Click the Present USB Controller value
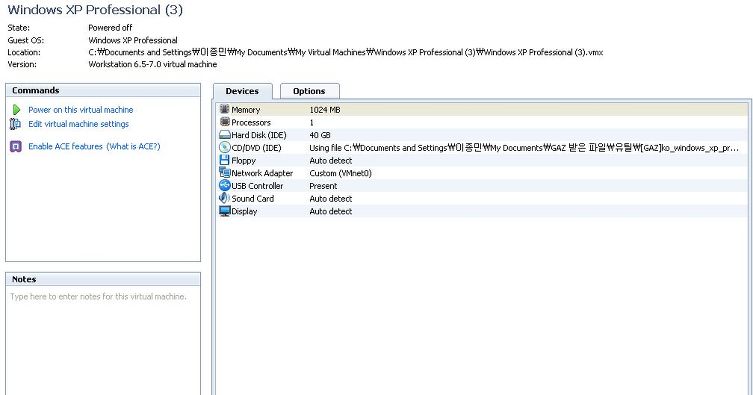753x395 pixels. coord(323,186)
